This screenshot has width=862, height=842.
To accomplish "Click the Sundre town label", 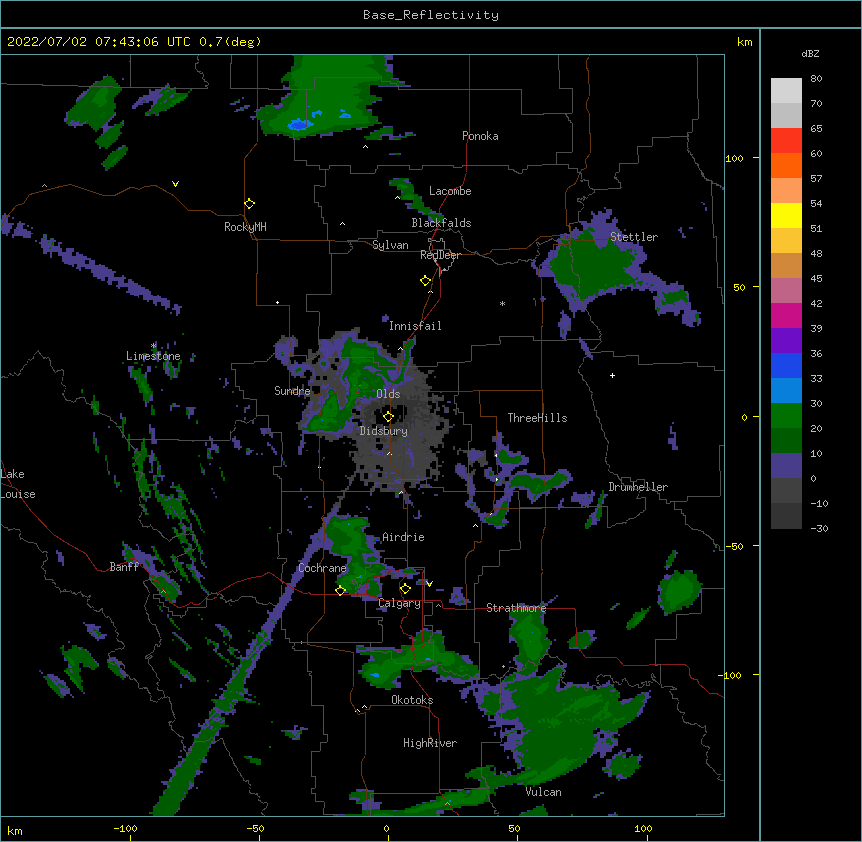I will [x=292, y=391].
